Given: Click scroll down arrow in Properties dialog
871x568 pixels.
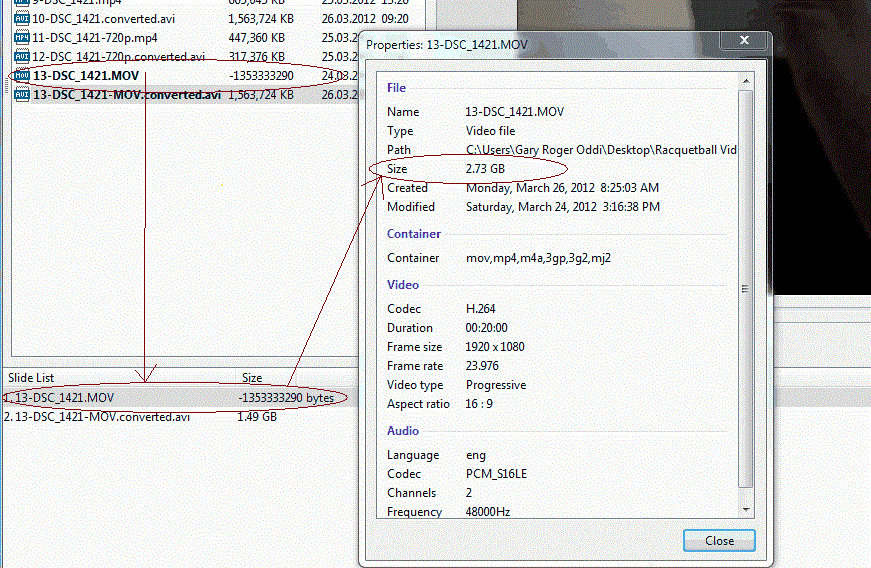Looking at the screenshot, I should (x=746, y=509).
